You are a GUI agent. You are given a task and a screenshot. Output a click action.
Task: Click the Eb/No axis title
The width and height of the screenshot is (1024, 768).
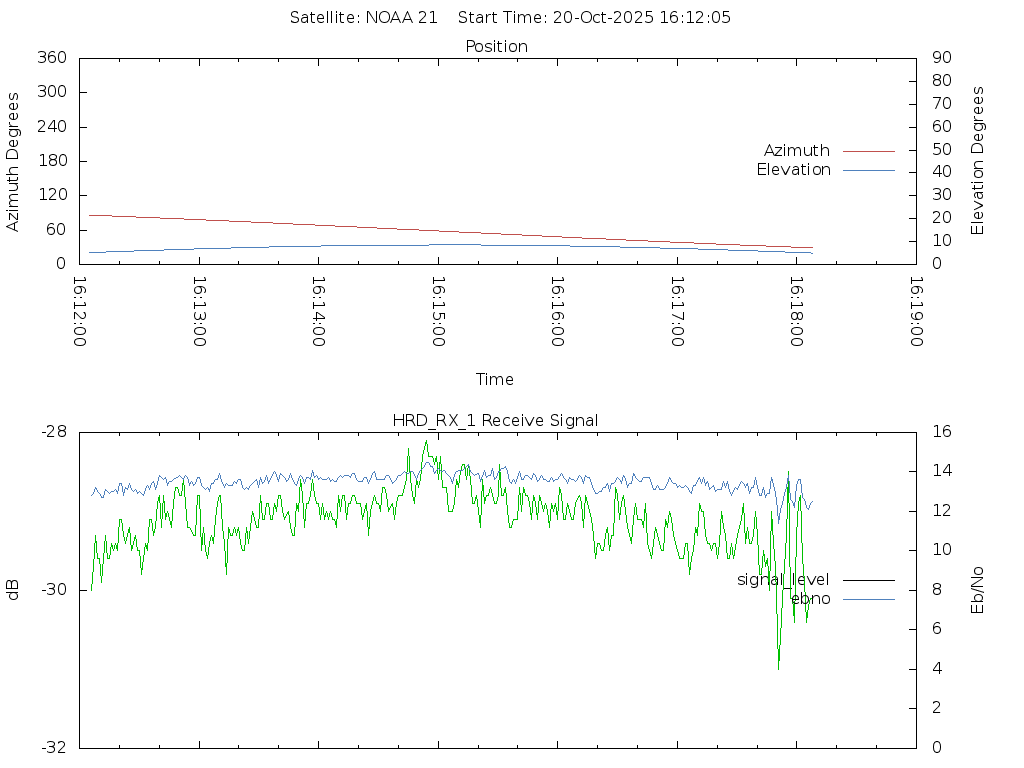[x=978, y=590]
